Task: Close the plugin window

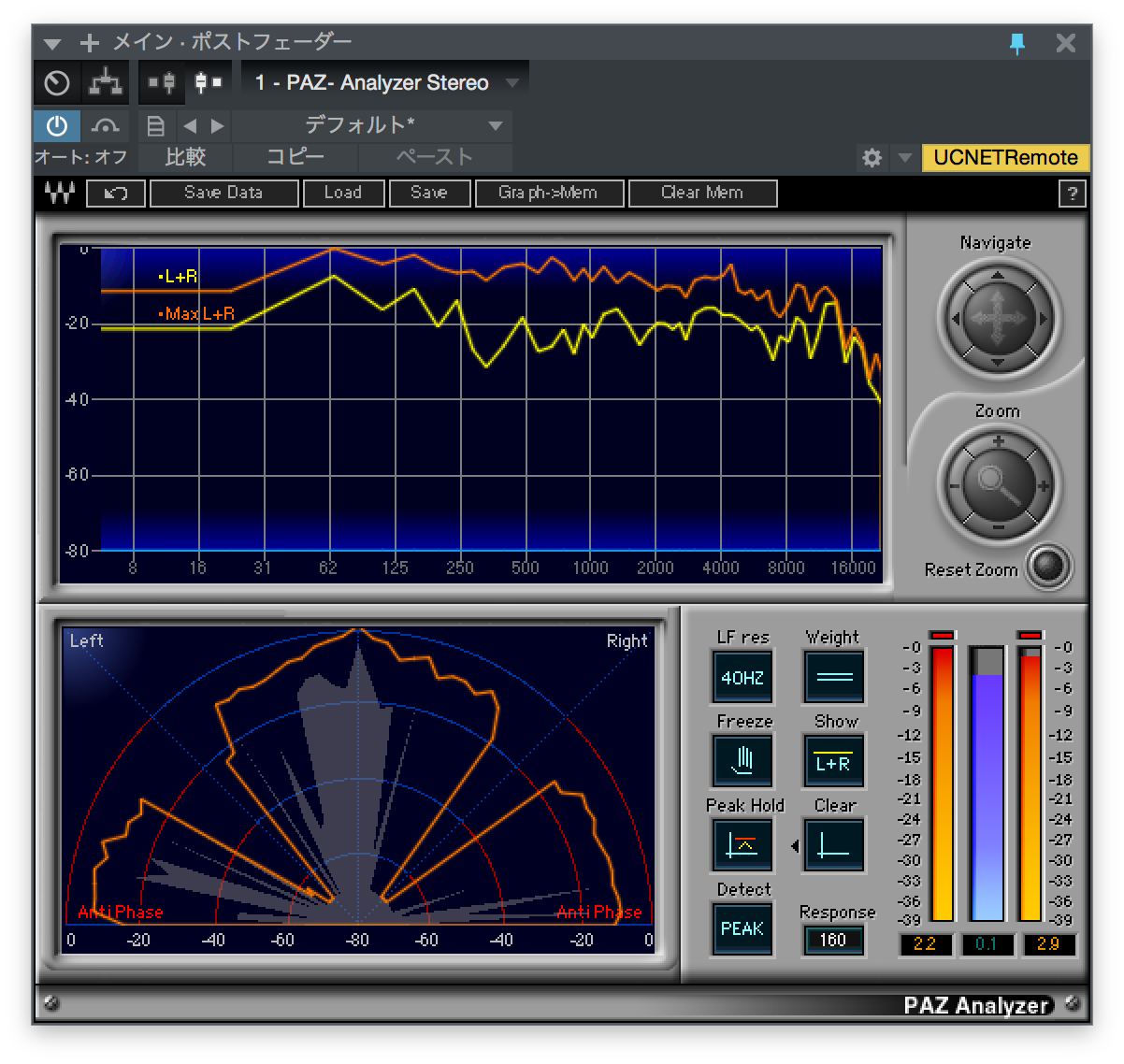Action: [x=1065, y=43]
